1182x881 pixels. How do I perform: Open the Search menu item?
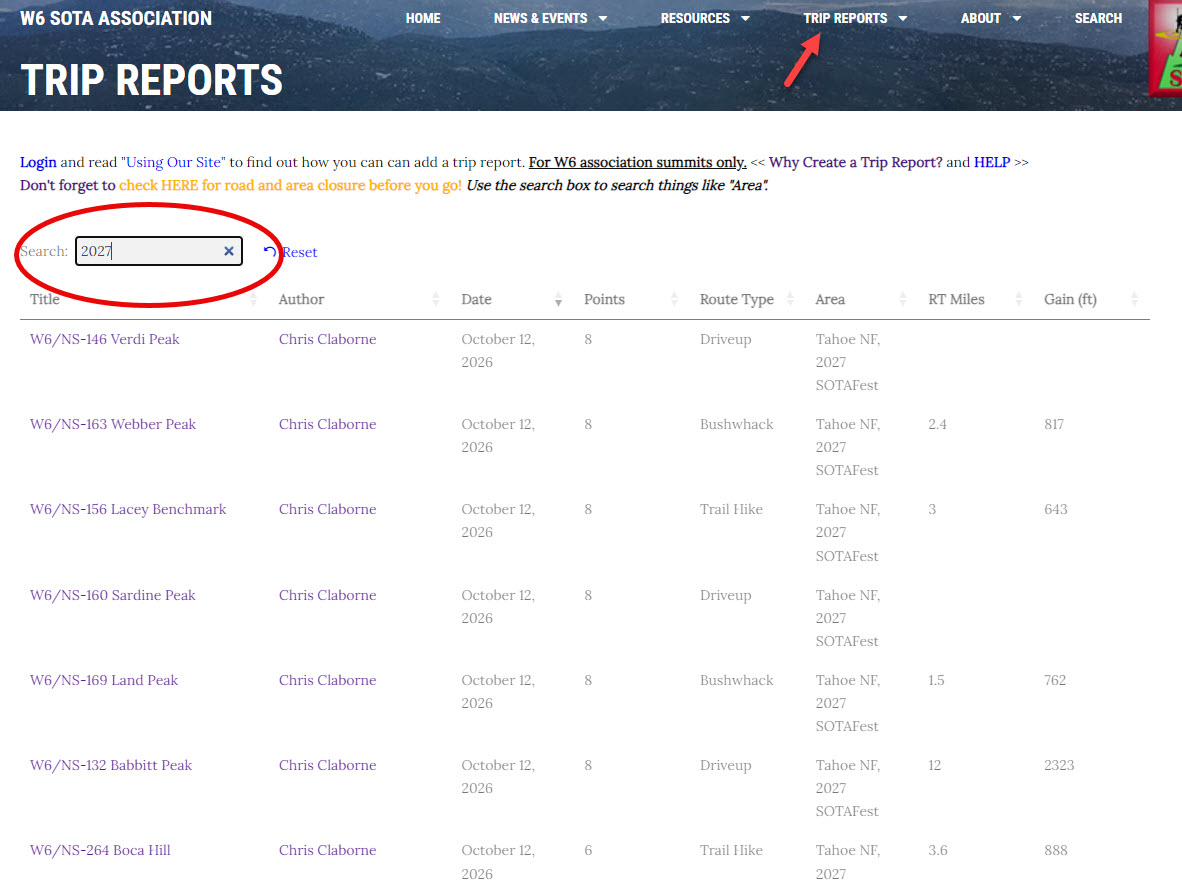pos(1098,18)
